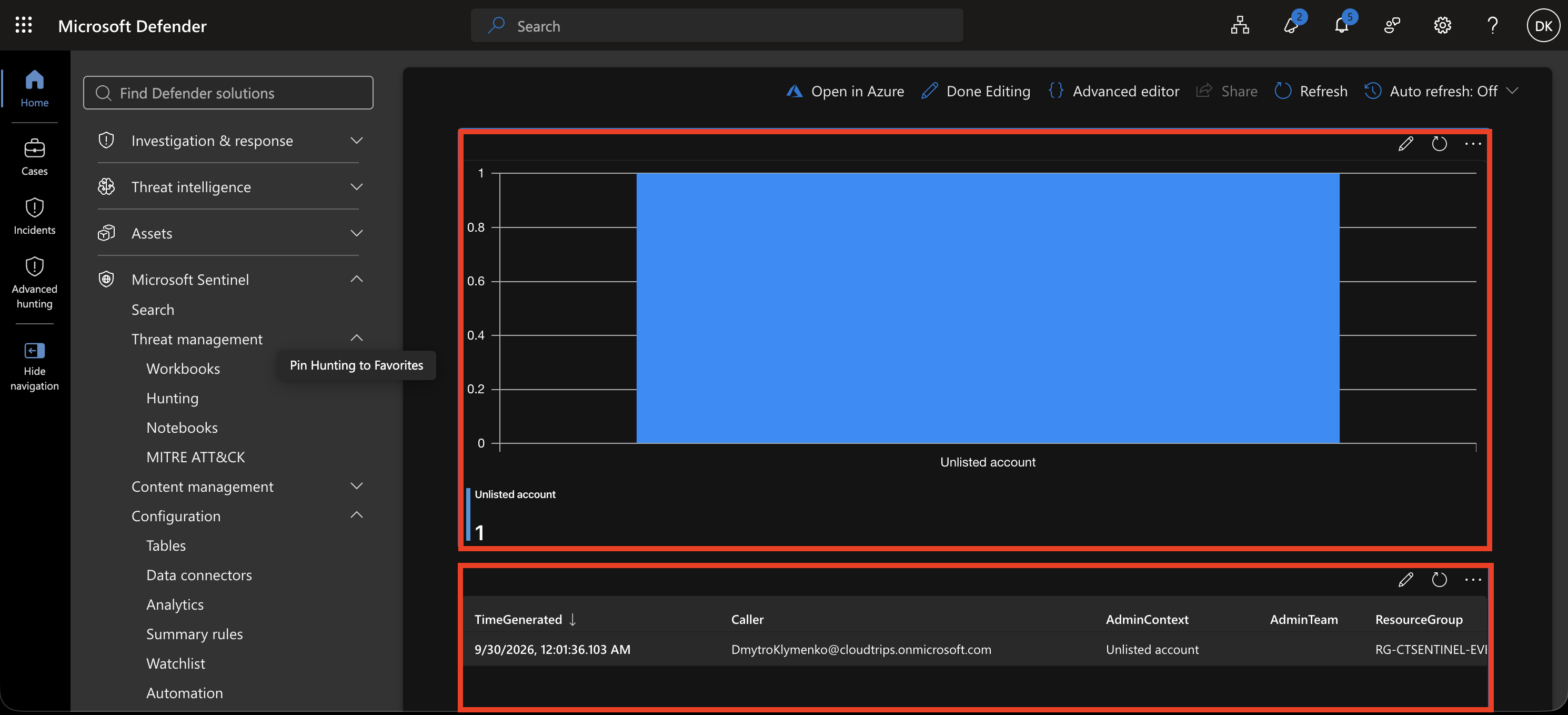Click the Assets cubes icon

point(106,233)
